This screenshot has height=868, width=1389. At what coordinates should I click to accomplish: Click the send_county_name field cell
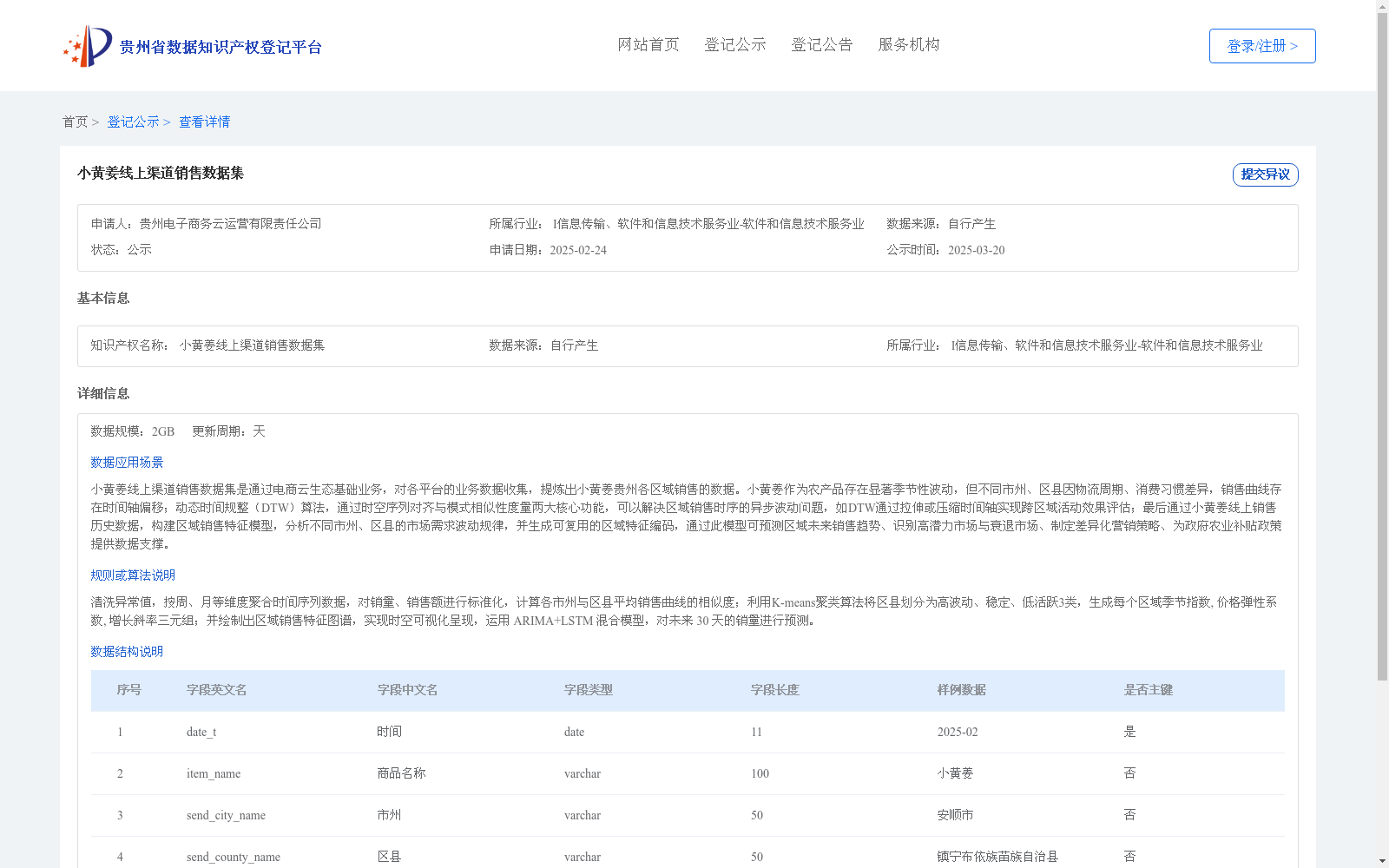coord(234,857)
